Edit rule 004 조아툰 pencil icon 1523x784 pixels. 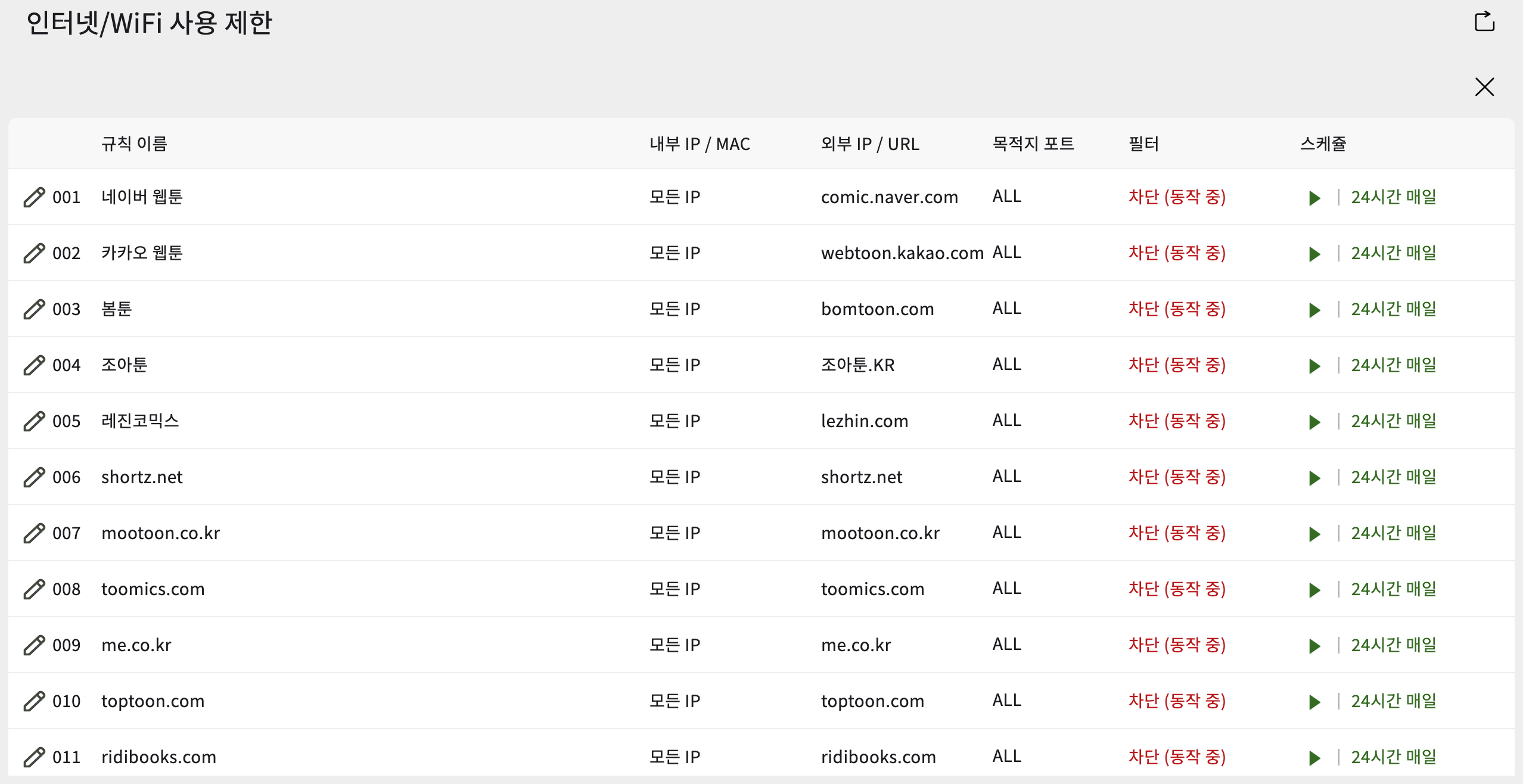tap(35, 365)
